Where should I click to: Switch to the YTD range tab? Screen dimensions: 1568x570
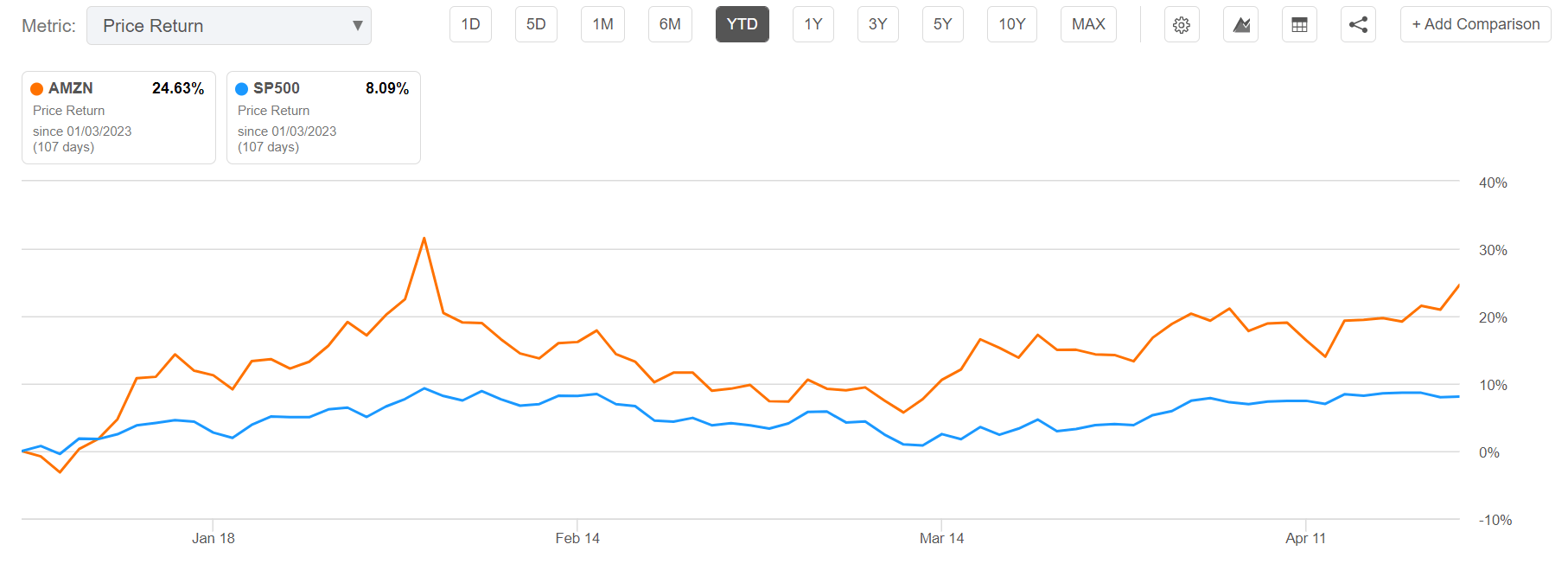[742, 24]
